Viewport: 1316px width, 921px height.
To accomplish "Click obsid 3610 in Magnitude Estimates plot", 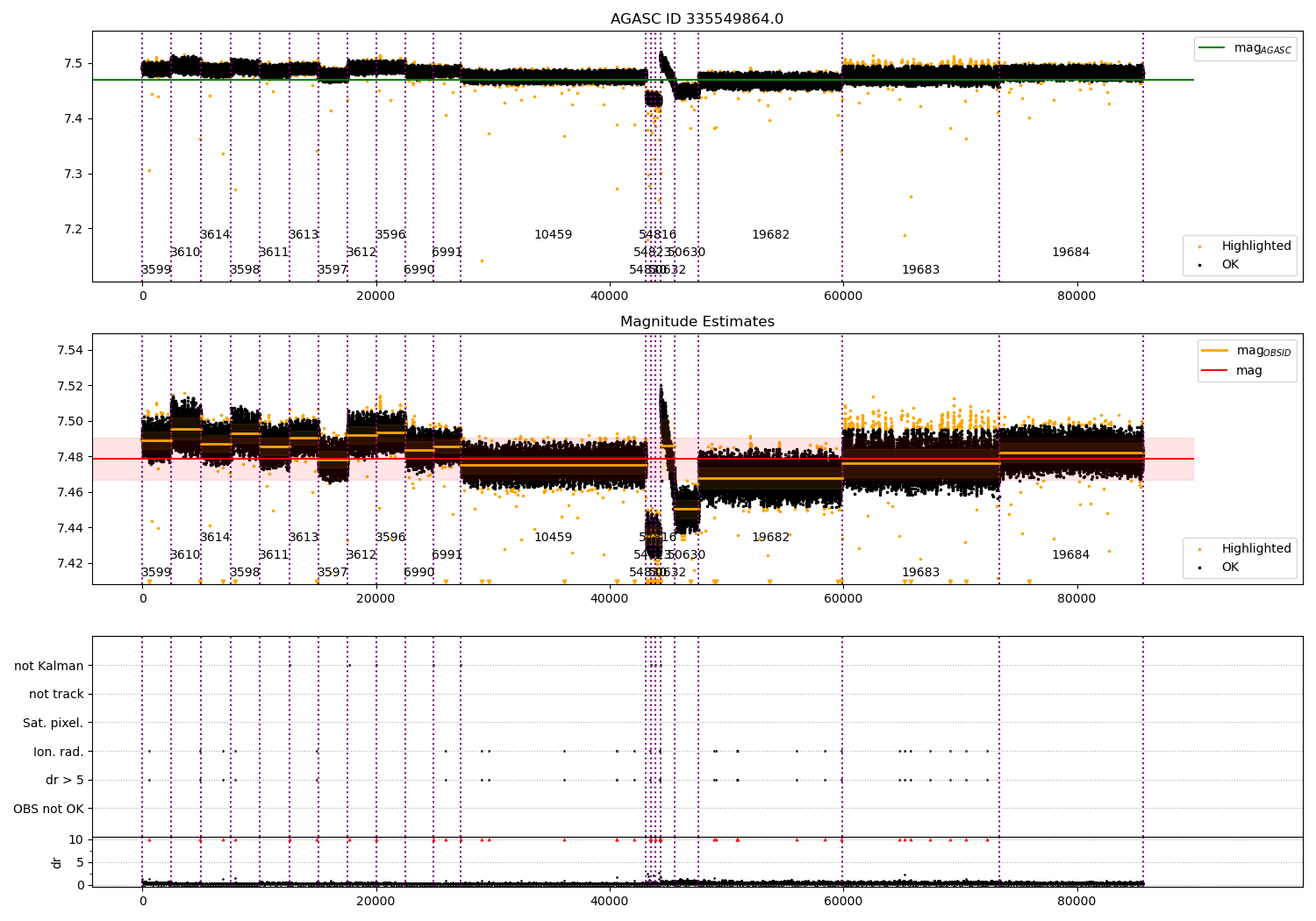I will [x=185, y=555].
